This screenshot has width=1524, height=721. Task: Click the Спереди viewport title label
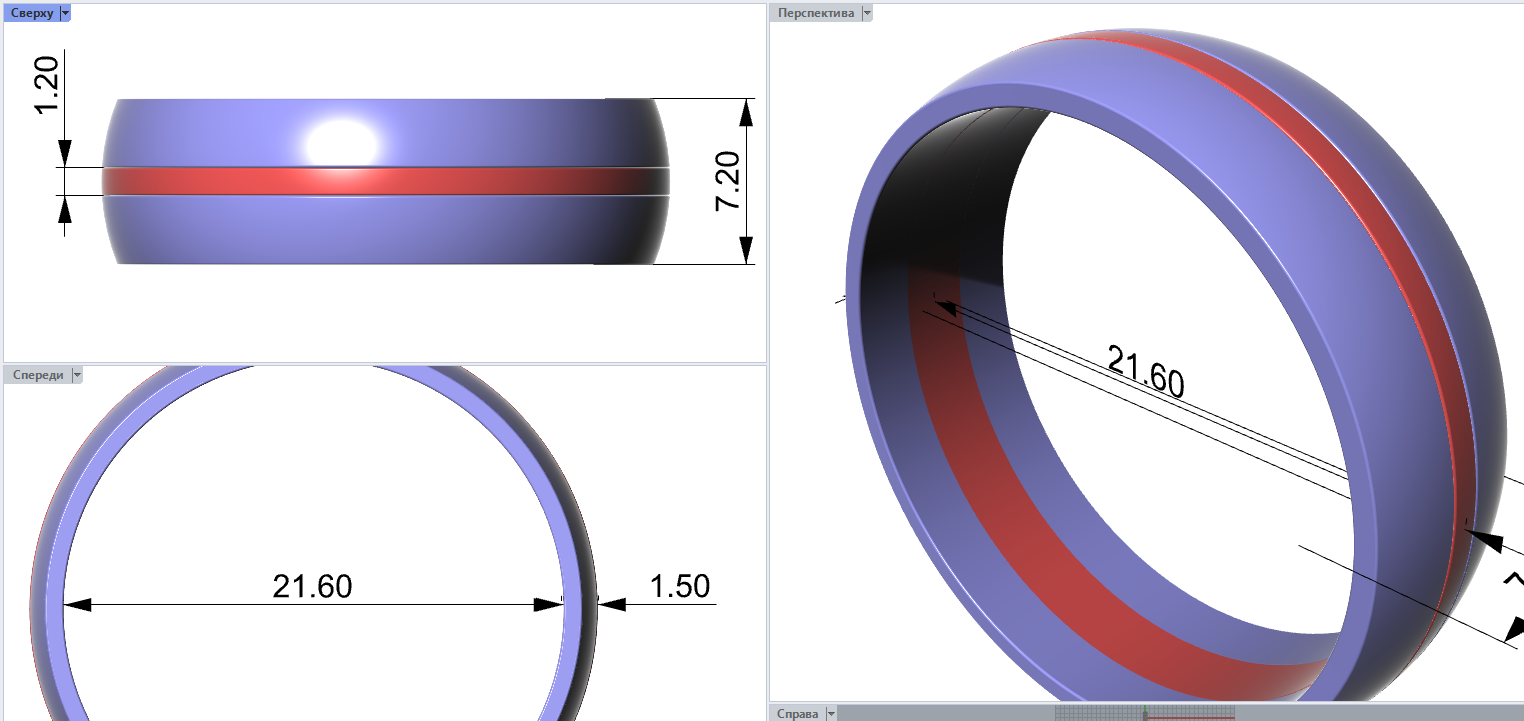pos(38,375)
